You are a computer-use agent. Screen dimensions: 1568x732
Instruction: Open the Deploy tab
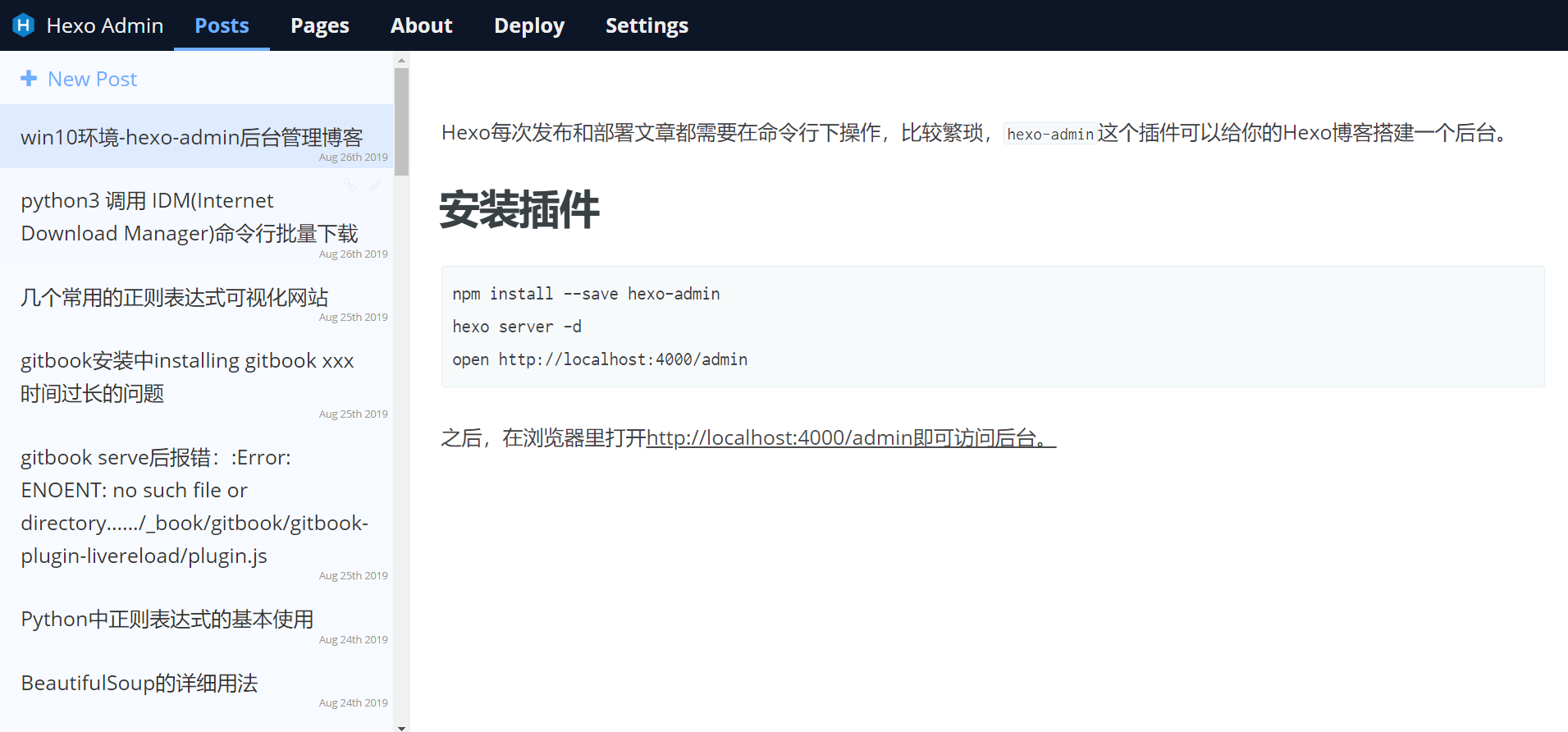point(529,25)
